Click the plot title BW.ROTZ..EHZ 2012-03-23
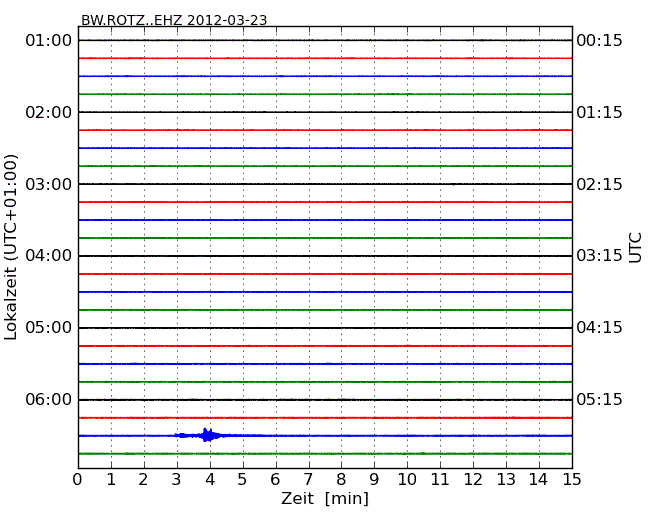The image size is (650, 520). [x=174, y=20]
